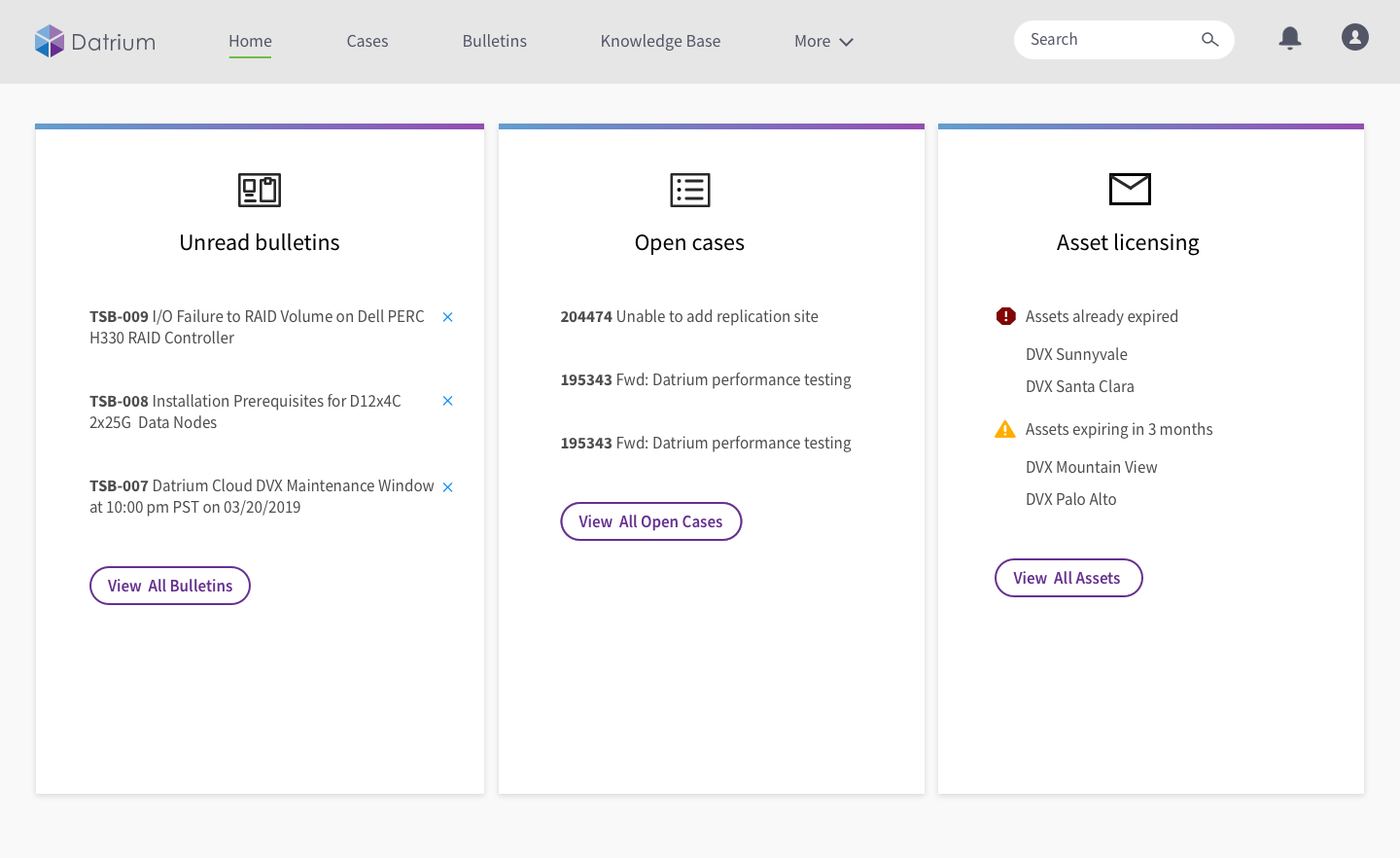The image size is (1400, 858).
Task: Dismiss the TSB-008 bulletin
Action: click(447, 401)
